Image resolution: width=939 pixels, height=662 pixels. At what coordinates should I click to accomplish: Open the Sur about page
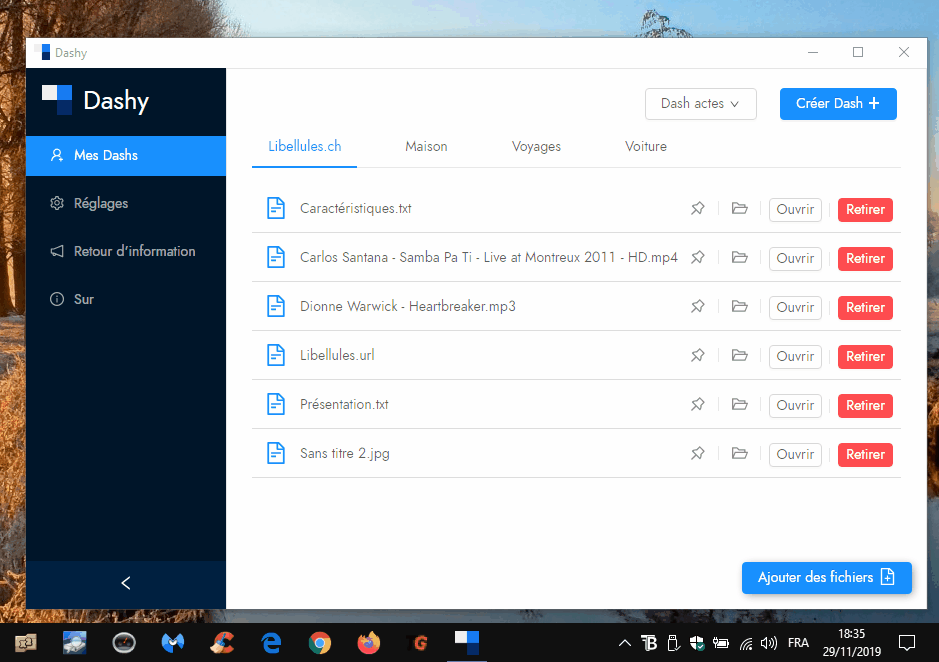(126, 299)
